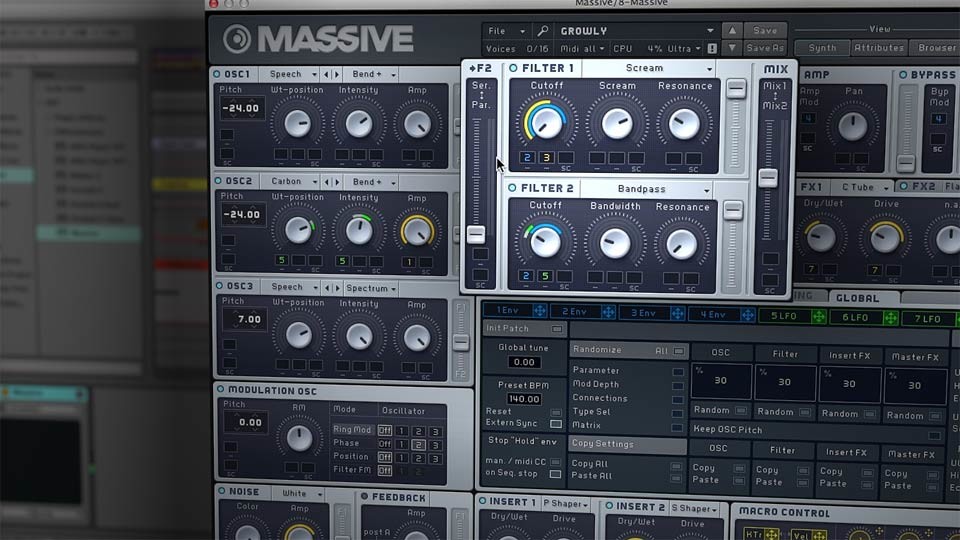Toggle Bypass section power button
The image size is (960, 540).
point(903,74)
